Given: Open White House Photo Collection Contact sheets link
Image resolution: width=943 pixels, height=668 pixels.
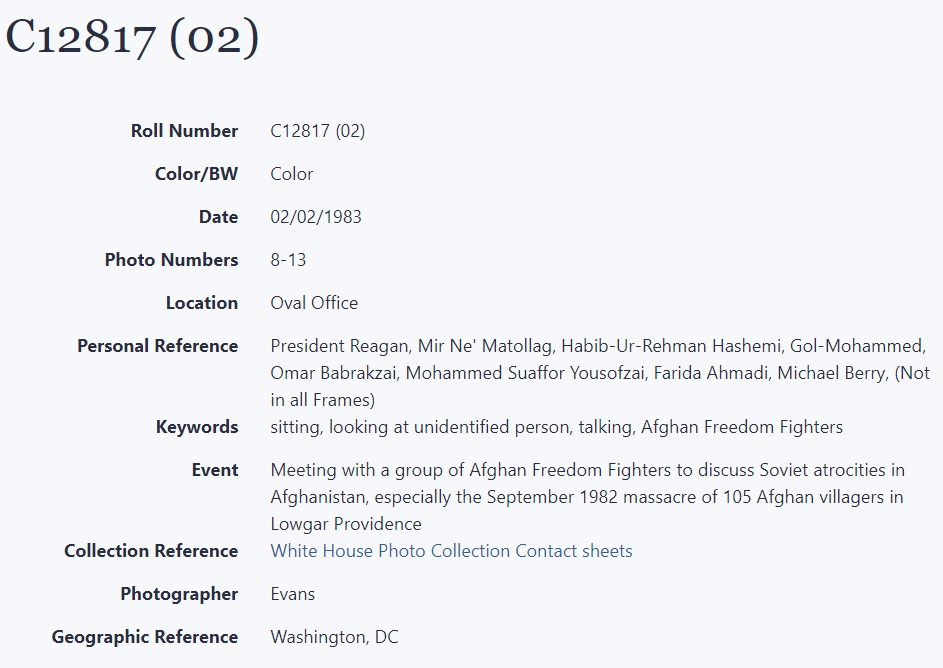Looking at the screenshot, I should point(451,551).
